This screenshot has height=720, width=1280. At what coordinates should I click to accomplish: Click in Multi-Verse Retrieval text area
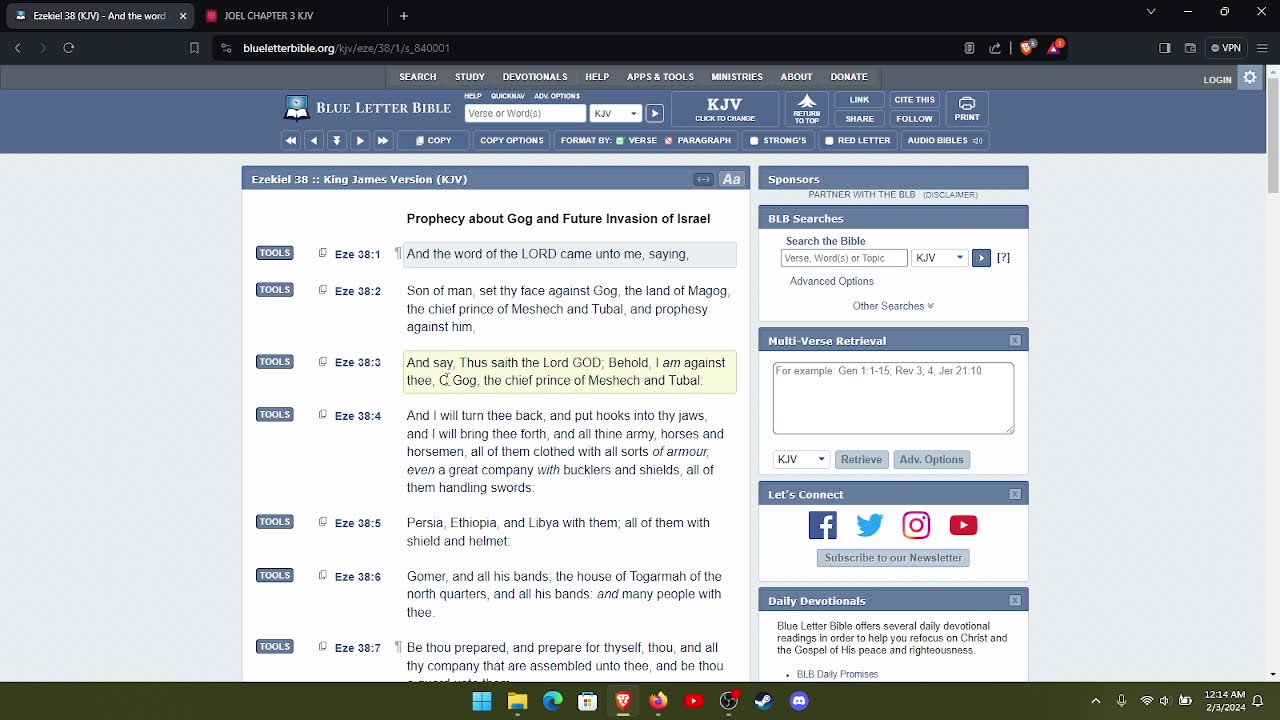[893, 398]
